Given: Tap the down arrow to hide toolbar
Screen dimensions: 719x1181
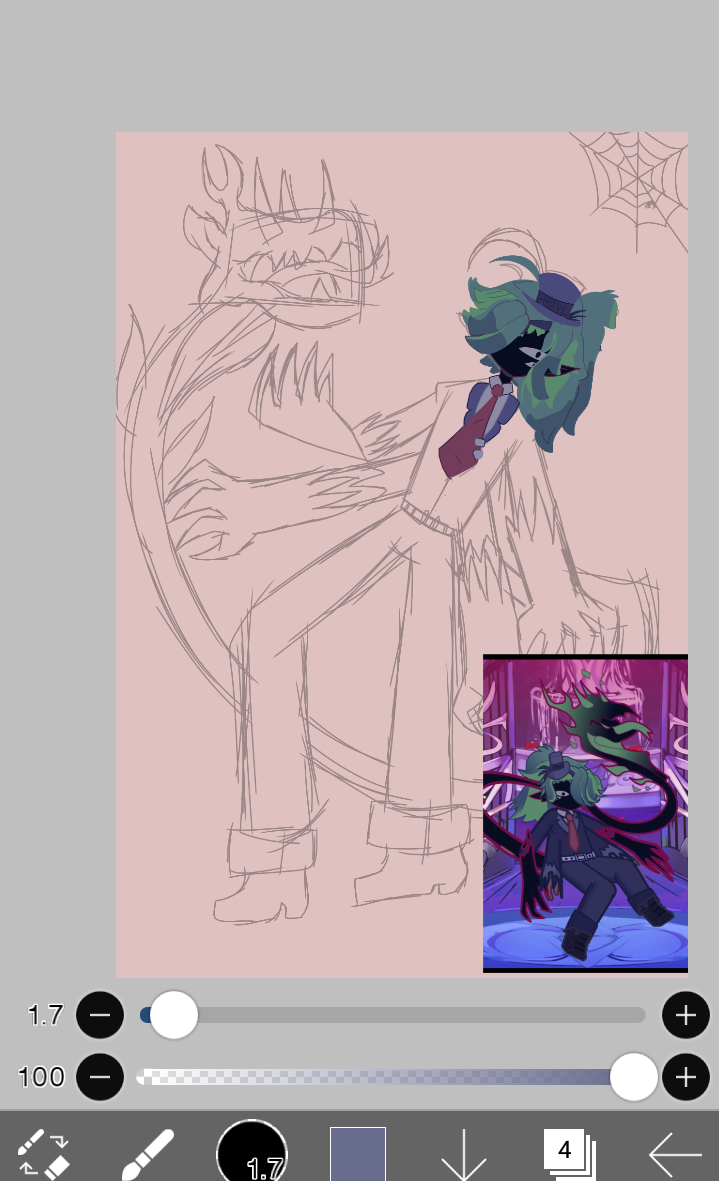Looking at the screenshot, I should [463, 1154].
